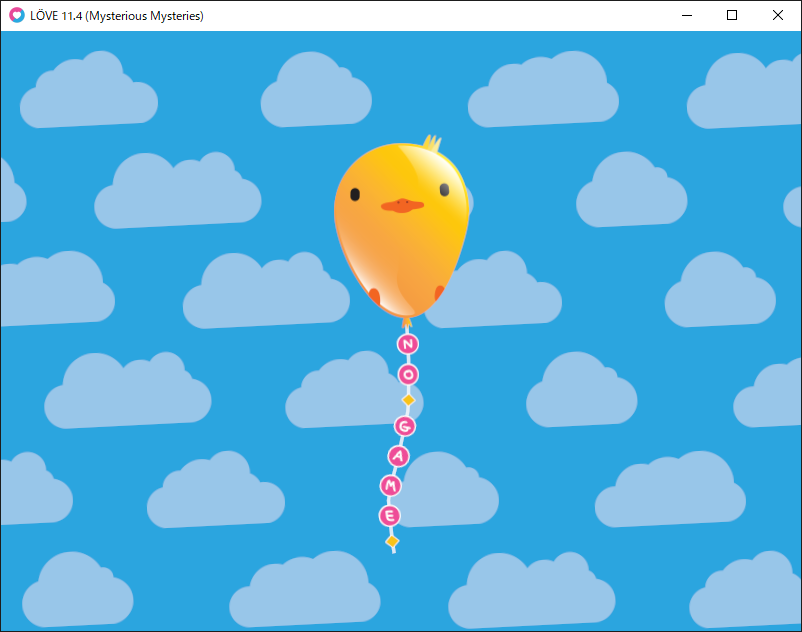The height and width of the screenshot is (632, 802).
Task: Click the duck balloon's orange beak
Action: [x=401, y=205]
